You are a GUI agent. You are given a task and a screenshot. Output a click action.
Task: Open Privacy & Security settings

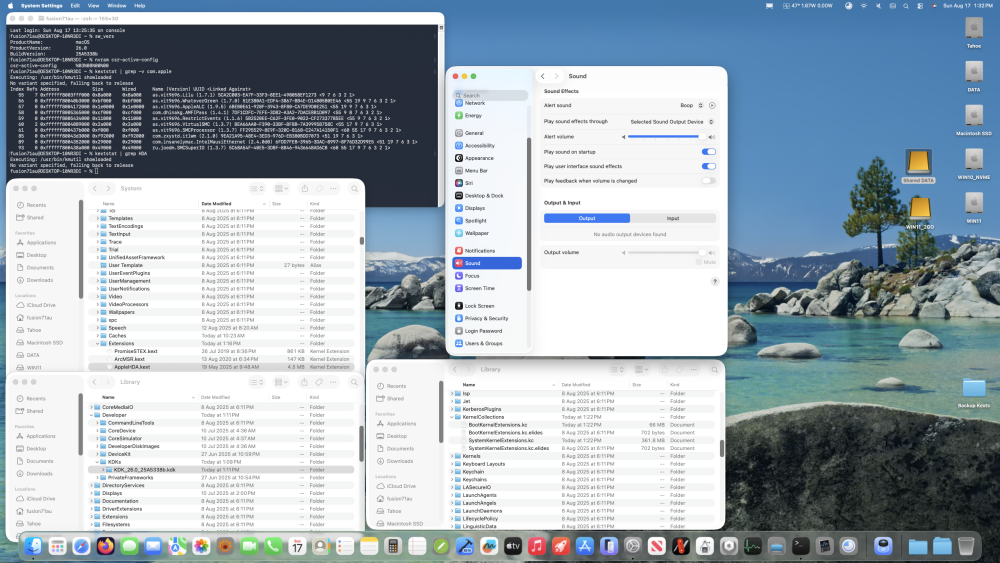487,318
